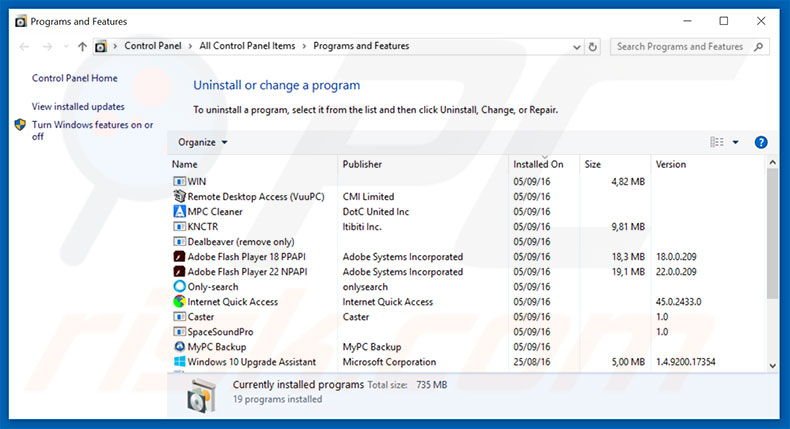Click the Adobe Flash Player 18 PPAPI icon
Image resolution: width=790 pixels, height=429 pixels.
point(179,257)
